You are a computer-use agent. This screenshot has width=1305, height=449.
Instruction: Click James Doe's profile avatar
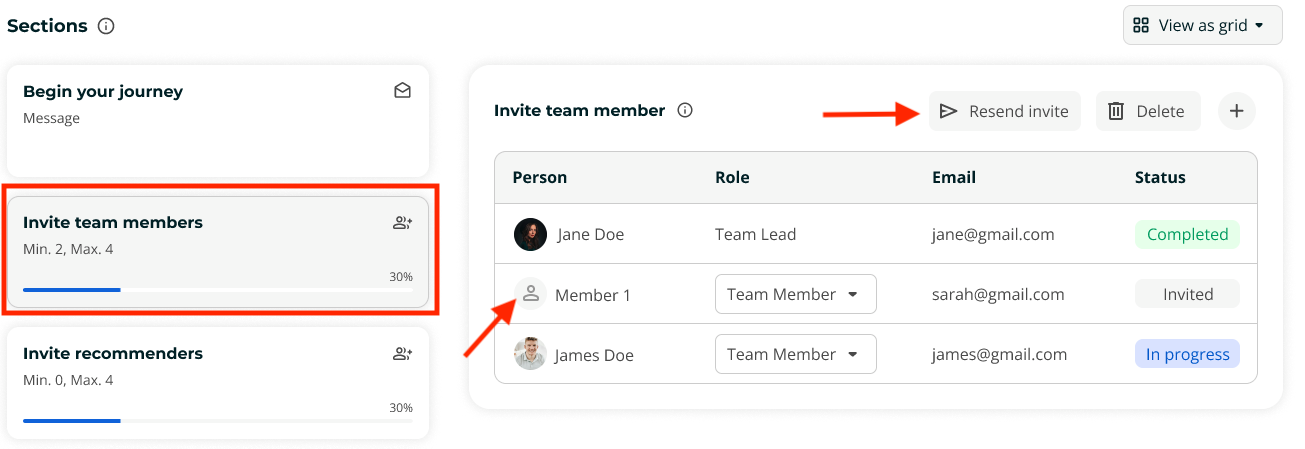click(x=530, y=354)
